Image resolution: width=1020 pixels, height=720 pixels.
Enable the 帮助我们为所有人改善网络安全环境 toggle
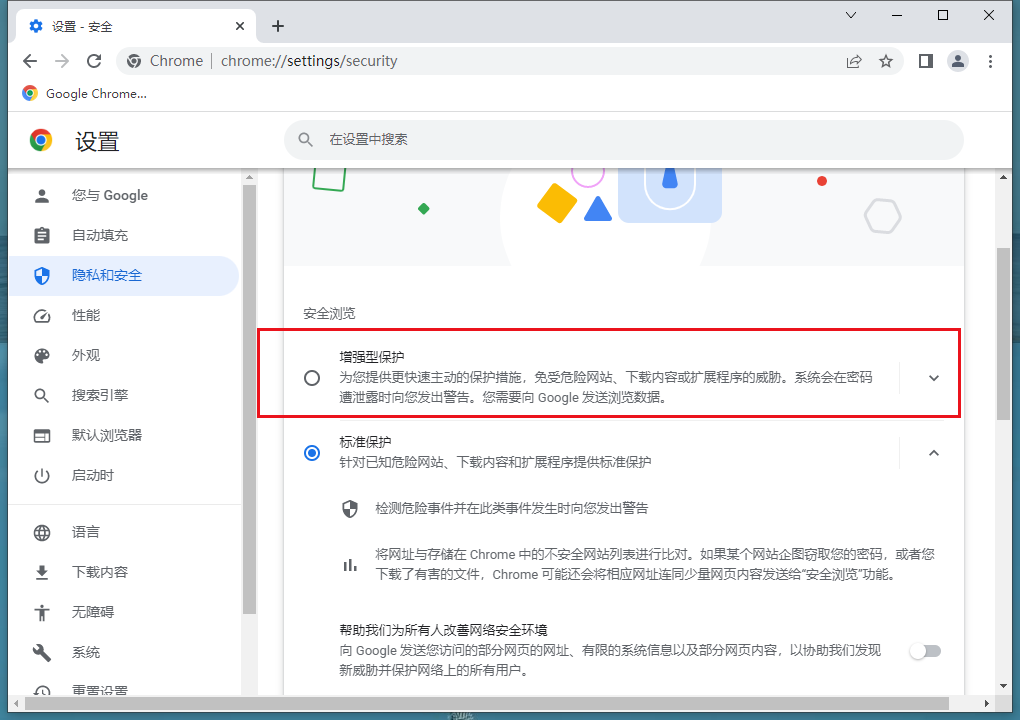(925, 650)
